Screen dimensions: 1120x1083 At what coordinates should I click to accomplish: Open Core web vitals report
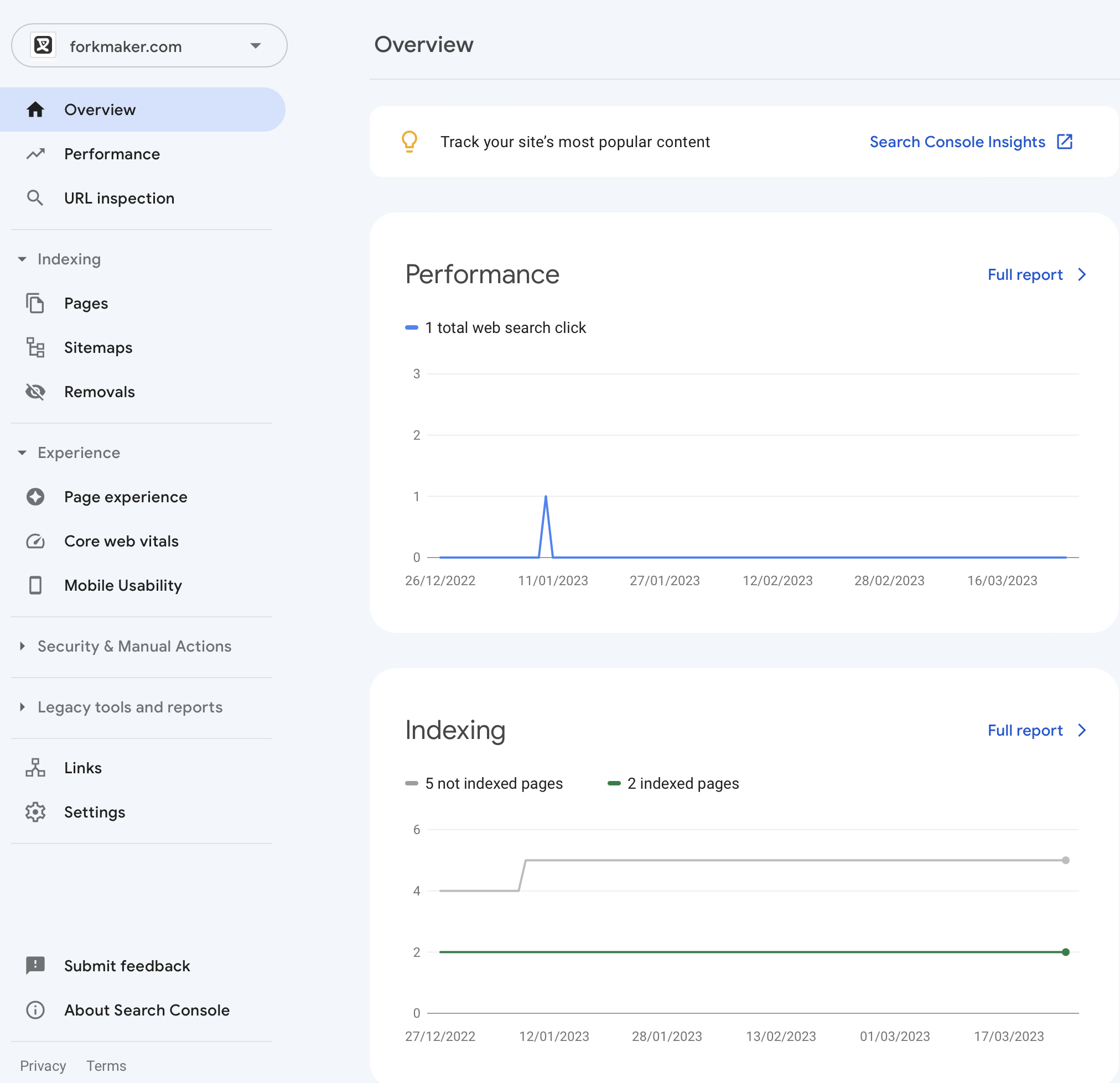[121, 541]
